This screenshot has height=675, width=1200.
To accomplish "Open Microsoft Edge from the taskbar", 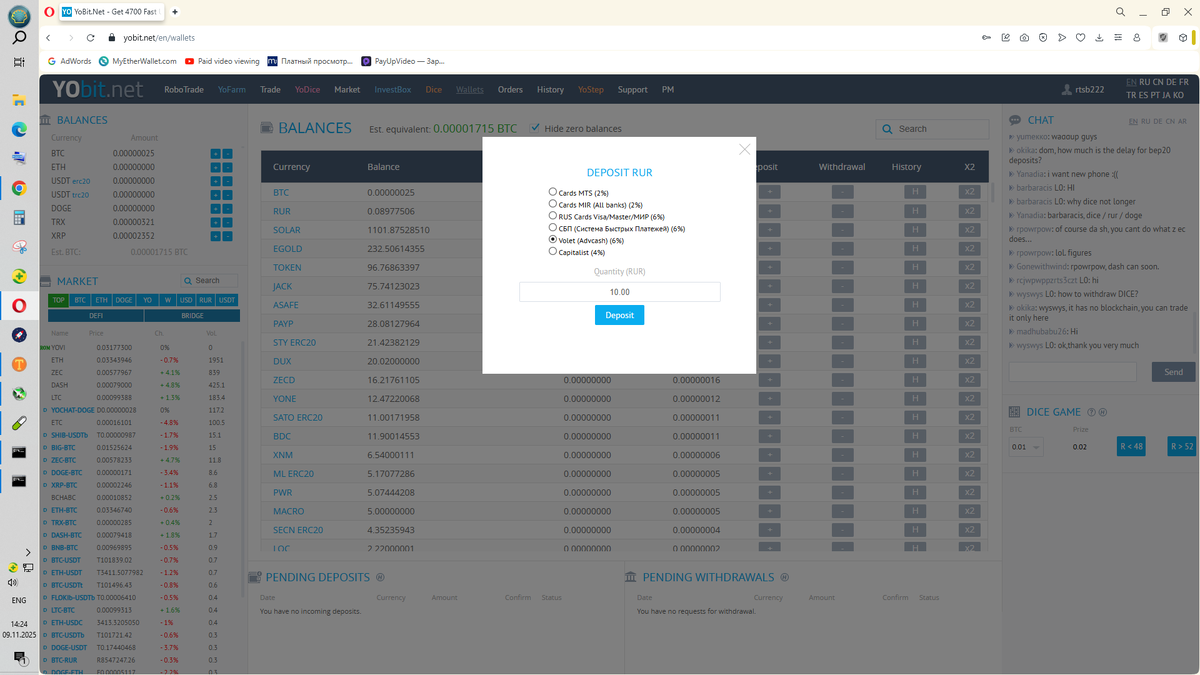I will pyautogui.click(x=19, y=129).
